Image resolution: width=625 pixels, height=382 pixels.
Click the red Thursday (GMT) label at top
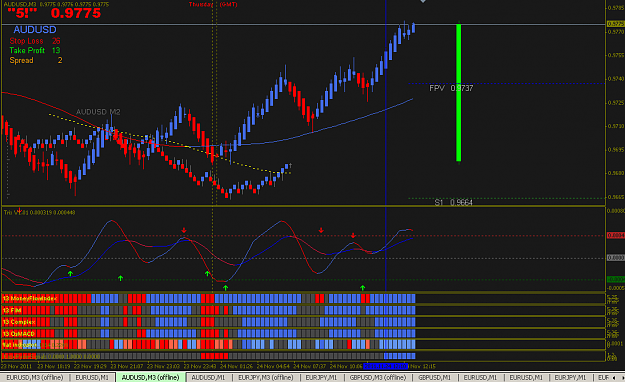[213, 4]
